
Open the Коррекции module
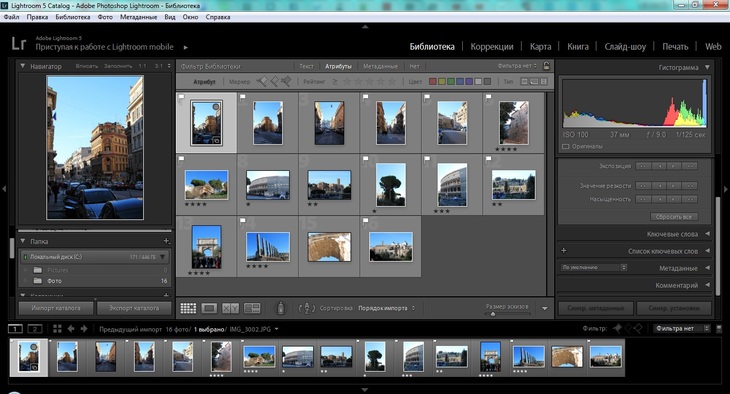click(492, 47)
